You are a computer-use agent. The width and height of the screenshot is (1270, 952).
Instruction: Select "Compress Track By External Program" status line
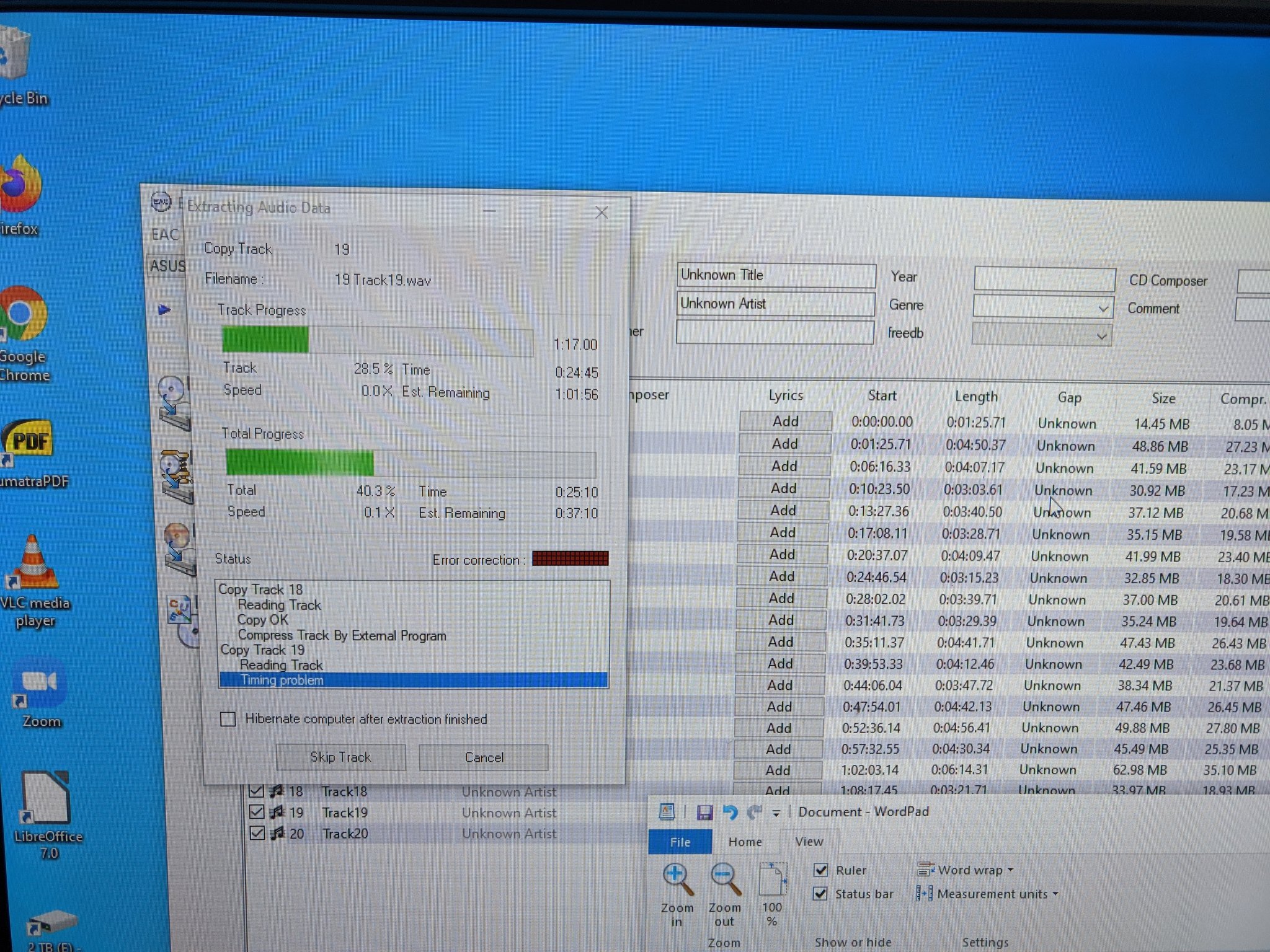pyautogui.click(x=342, y=635)
